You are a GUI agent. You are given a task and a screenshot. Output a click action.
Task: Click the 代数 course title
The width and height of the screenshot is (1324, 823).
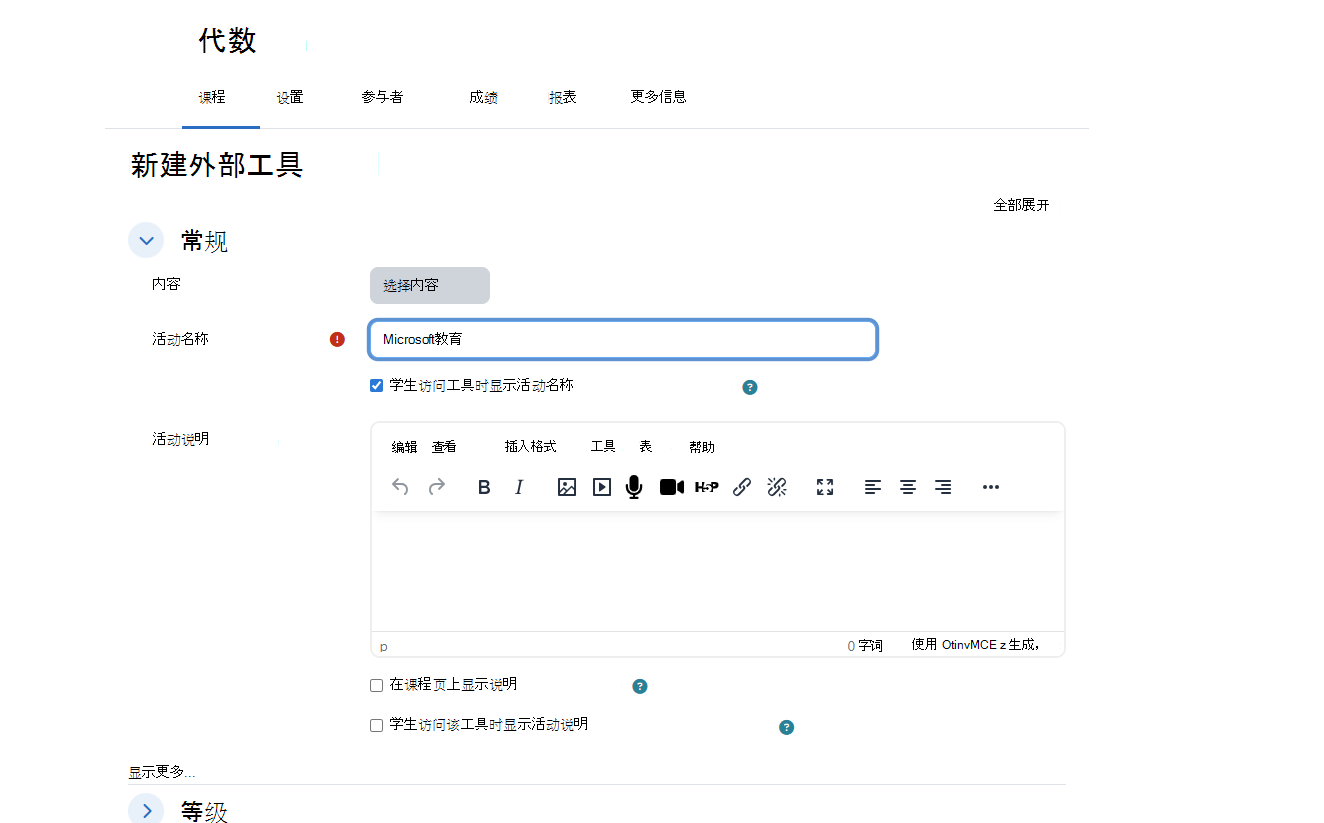(x=228, y=41)
